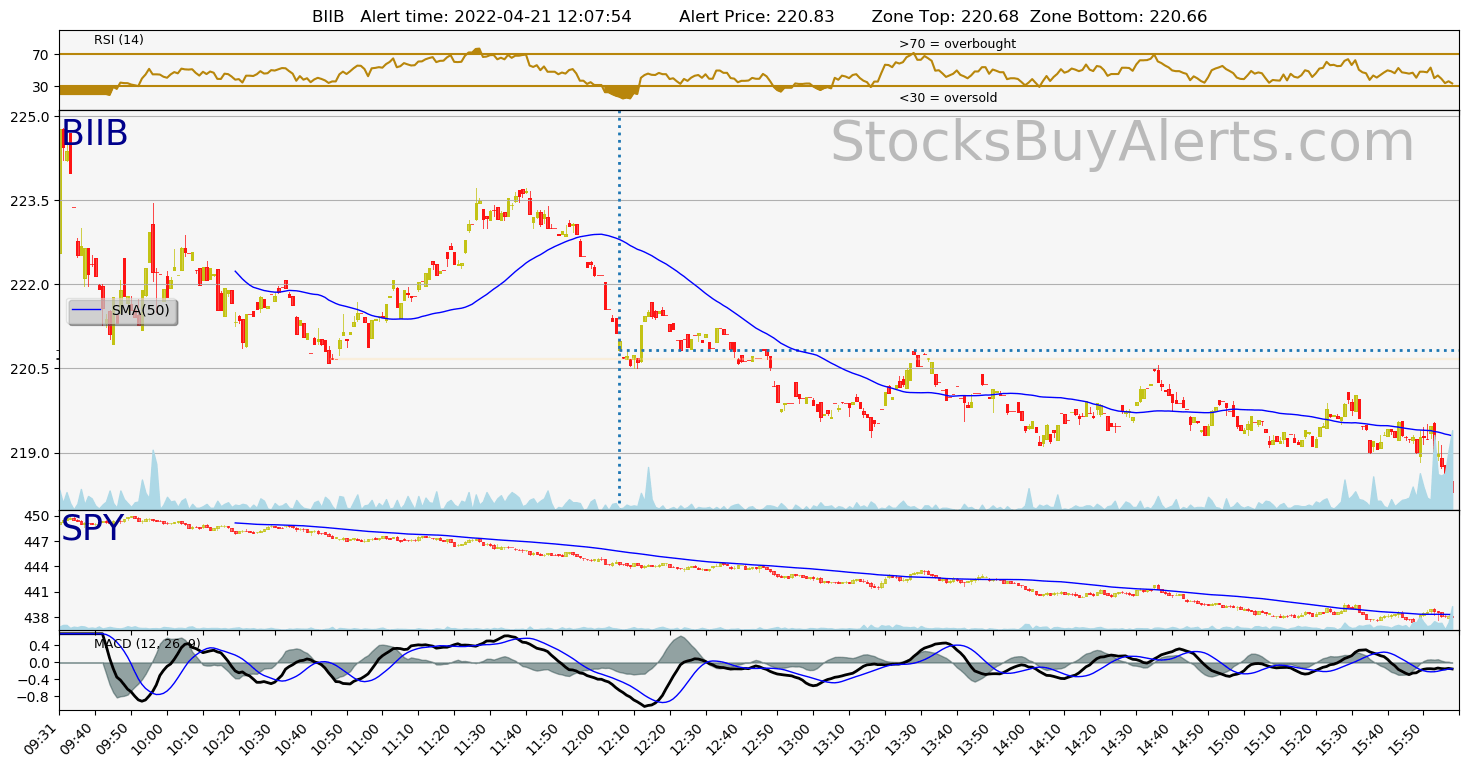This screenshot has width=1474, height=768.
Task: Click the vertical dotted alert time marker
Action: click(620, 310)
